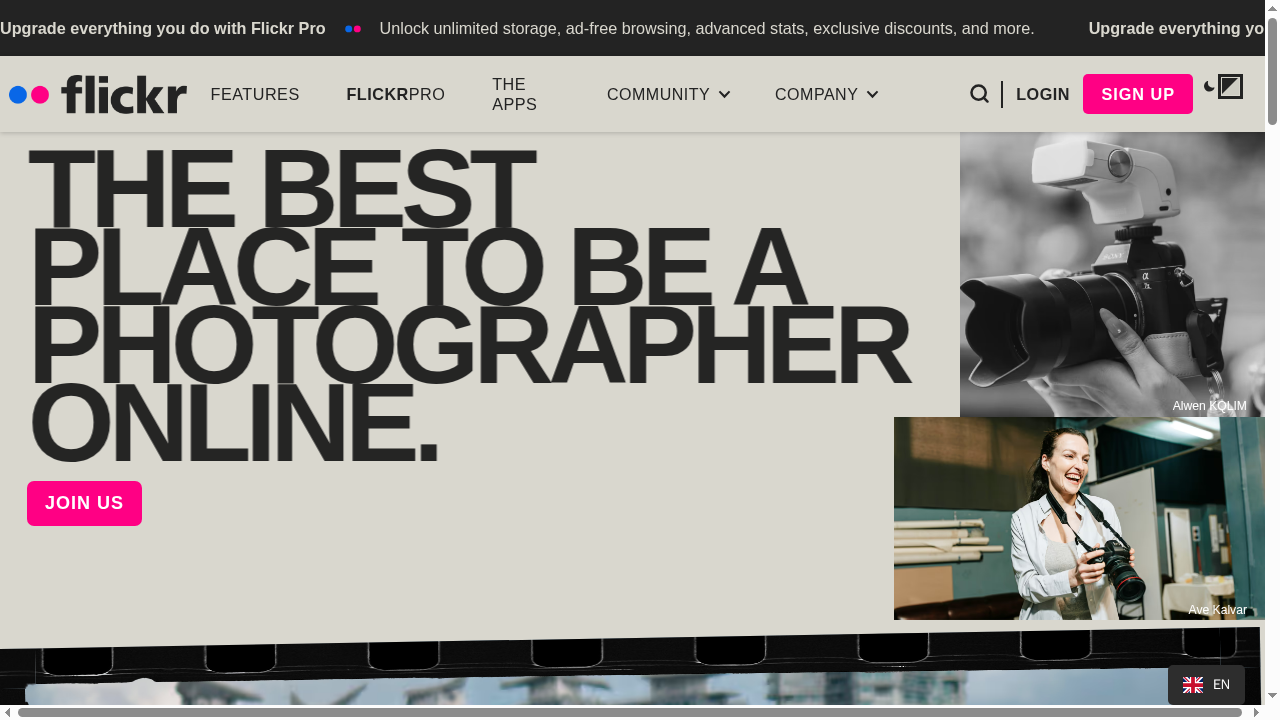The image size is (1280, 720).
Task: Click the SIGN UP button
Action: click(1137, 94)
